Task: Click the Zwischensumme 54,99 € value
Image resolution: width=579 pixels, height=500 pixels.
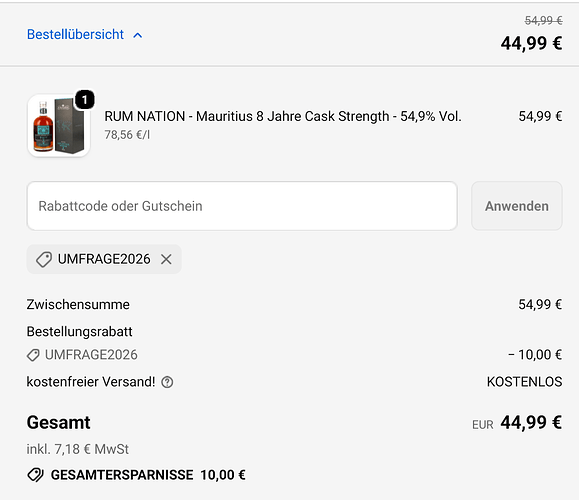Action: click(540, 305)
